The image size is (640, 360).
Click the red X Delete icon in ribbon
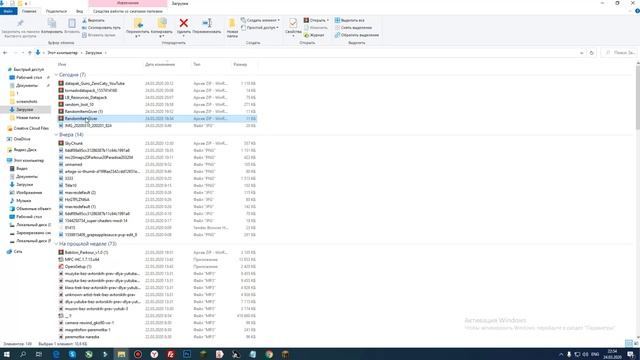[x=184, y=23]
